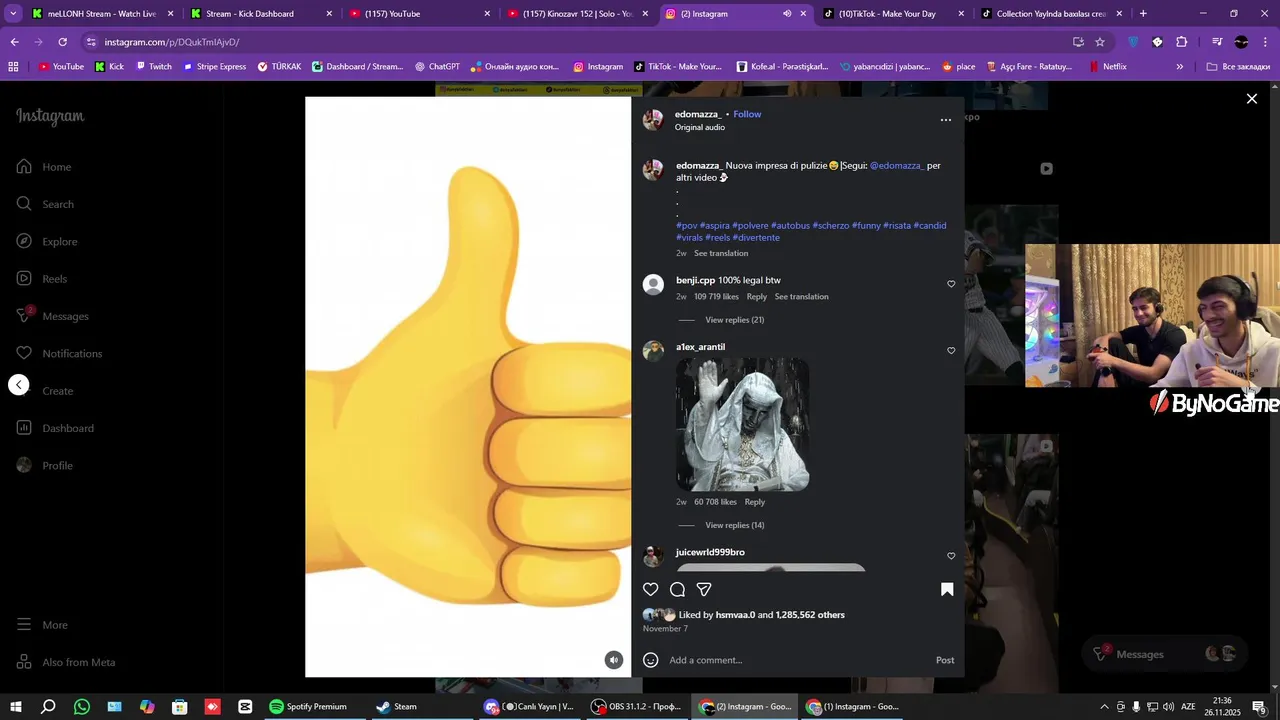This screenshot has width=1280, height=720.
Task: Open ChatGPT bookmark
Action: (436, 67)
